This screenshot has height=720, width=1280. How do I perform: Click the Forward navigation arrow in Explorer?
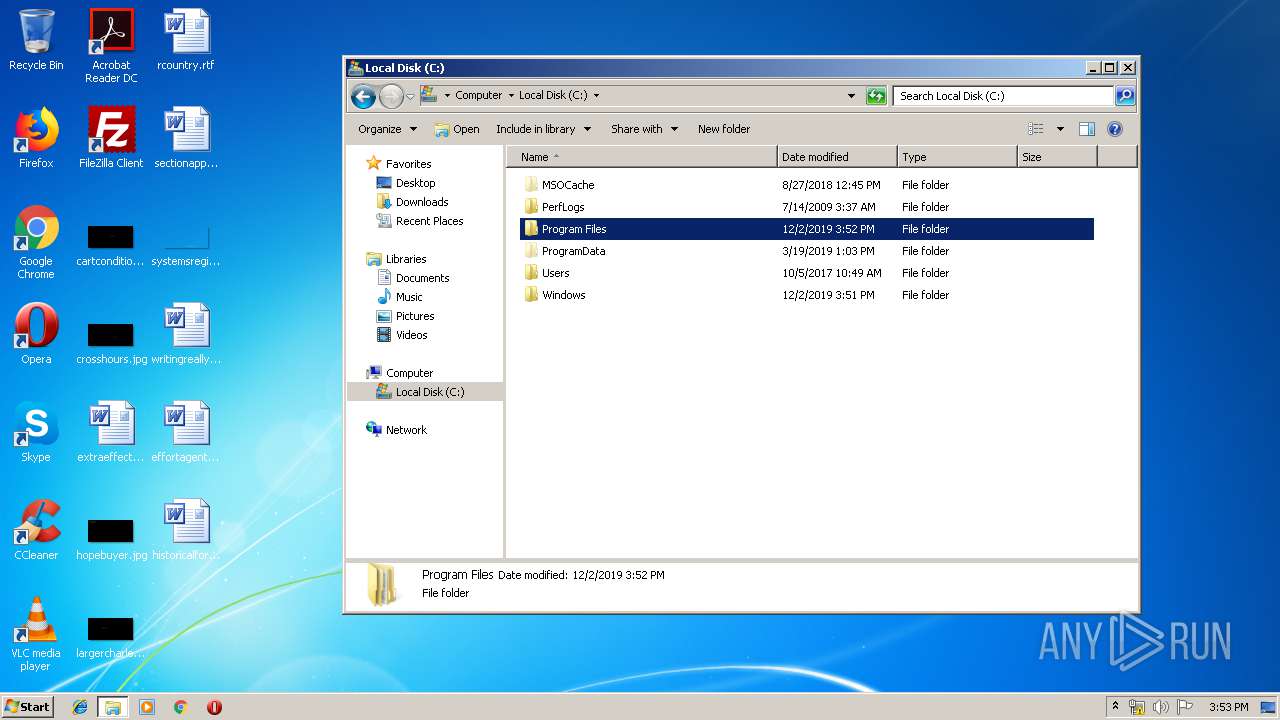pyautogui.click(x=391, y=96)
